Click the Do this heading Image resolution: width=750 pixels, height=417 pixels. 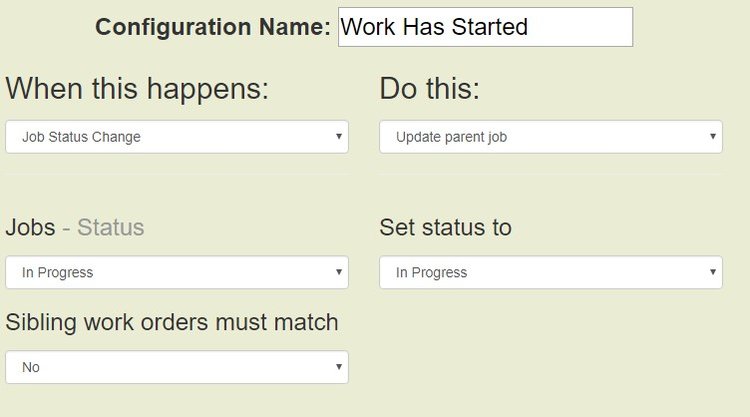click(429, 89)
